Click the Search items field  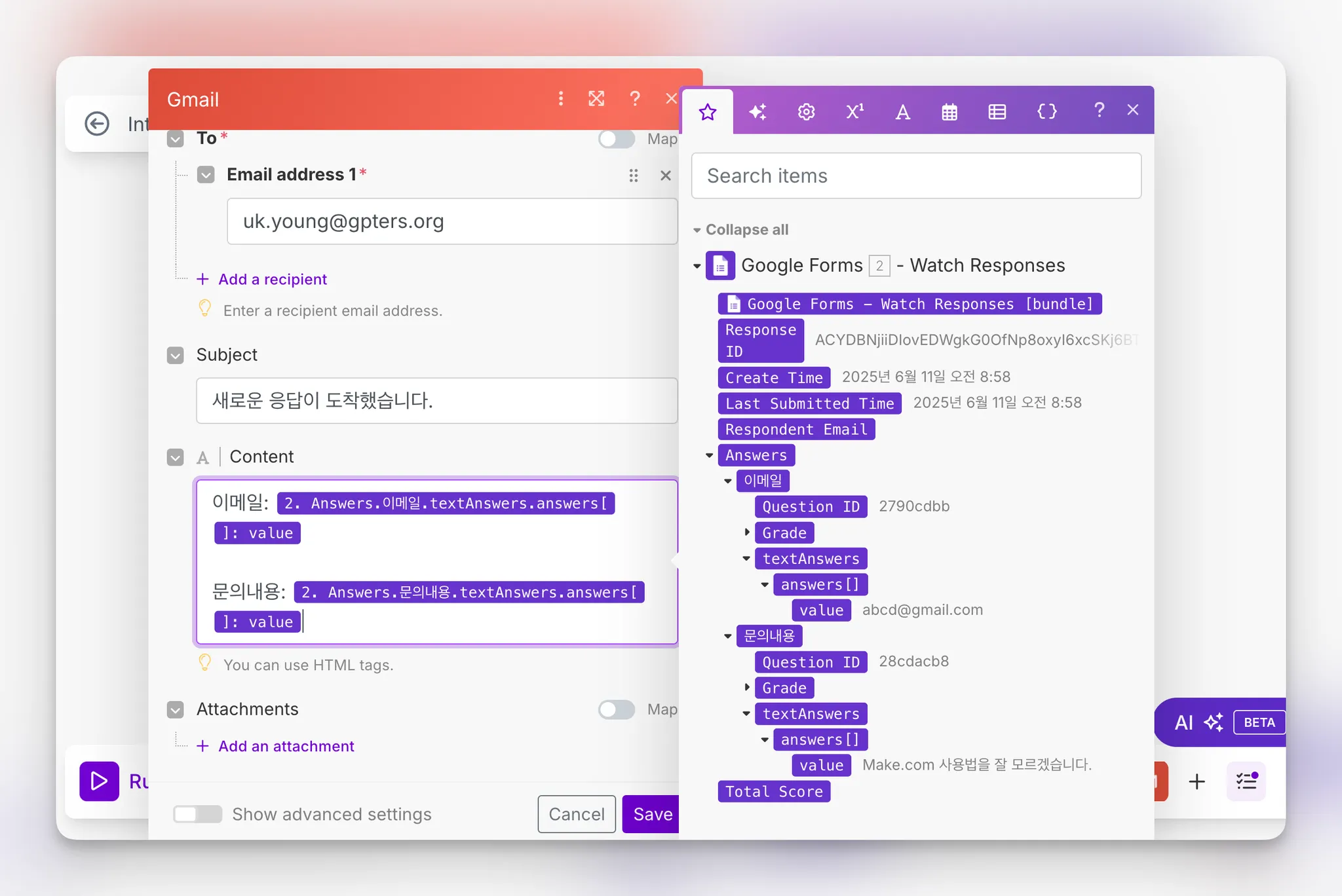coord(916,176)
